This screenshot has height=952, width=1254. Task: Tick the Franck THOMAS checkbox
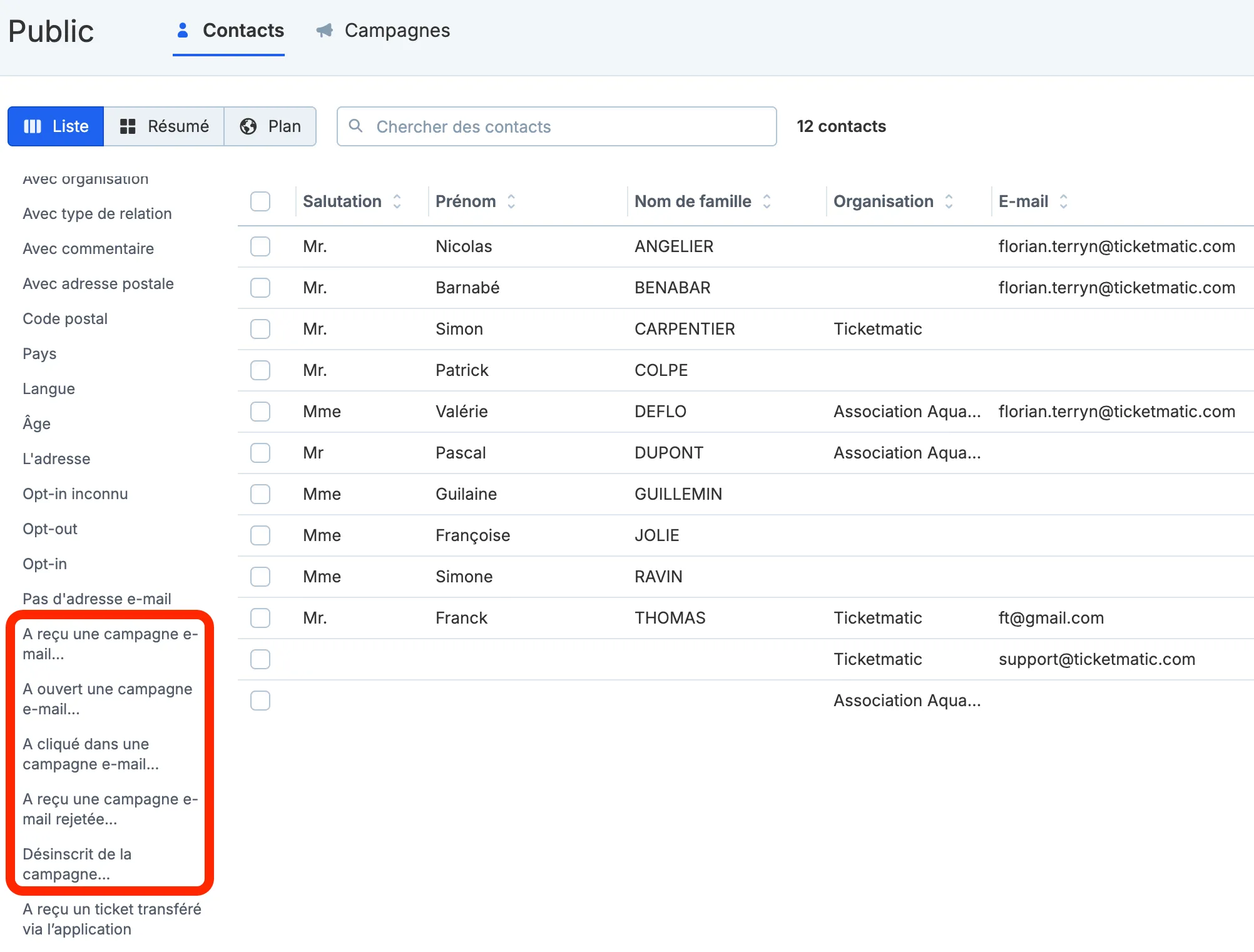click(260, 618)
